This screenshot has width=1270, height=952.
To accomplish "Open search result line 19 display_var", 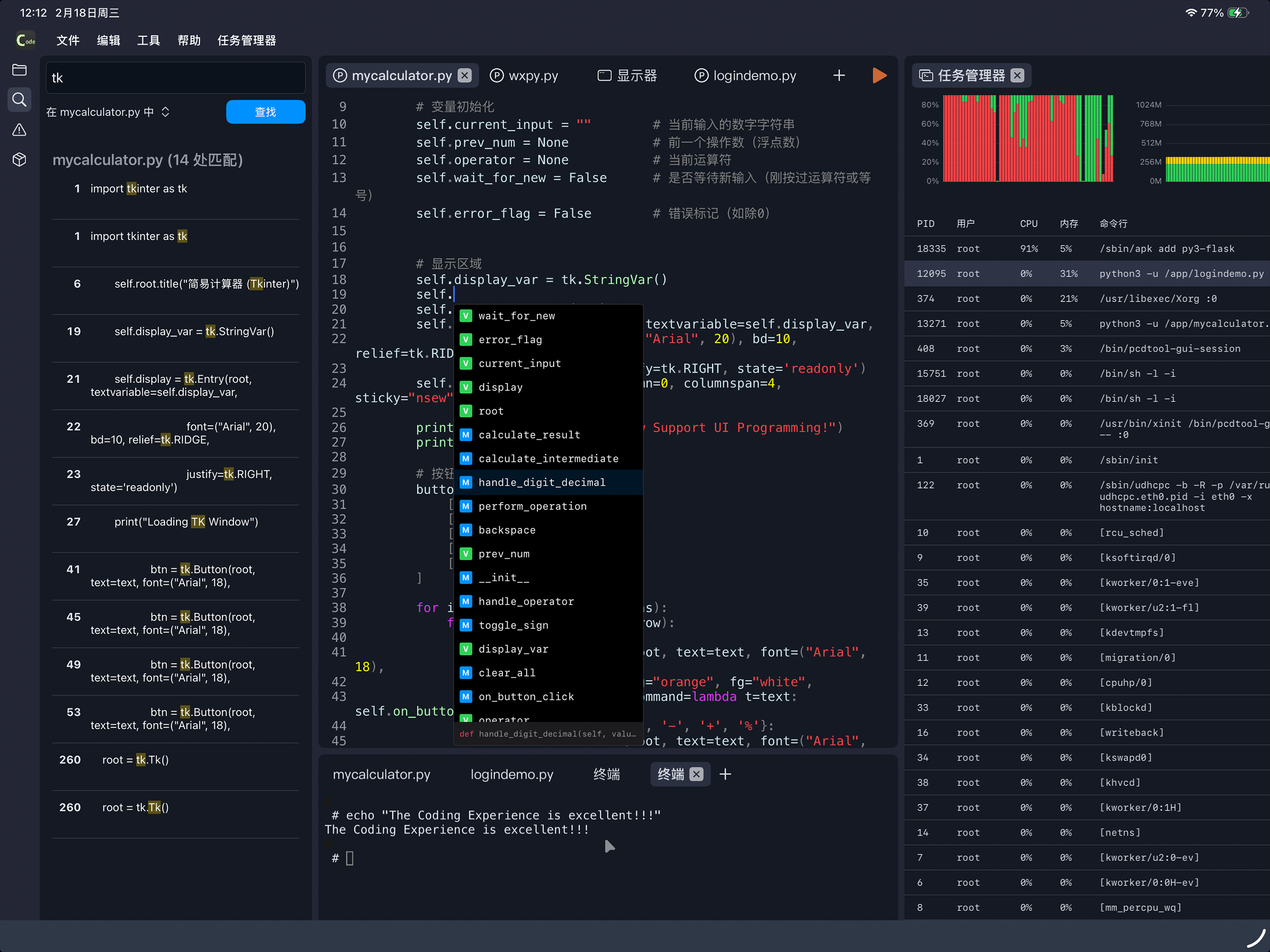I will point(176,338).
